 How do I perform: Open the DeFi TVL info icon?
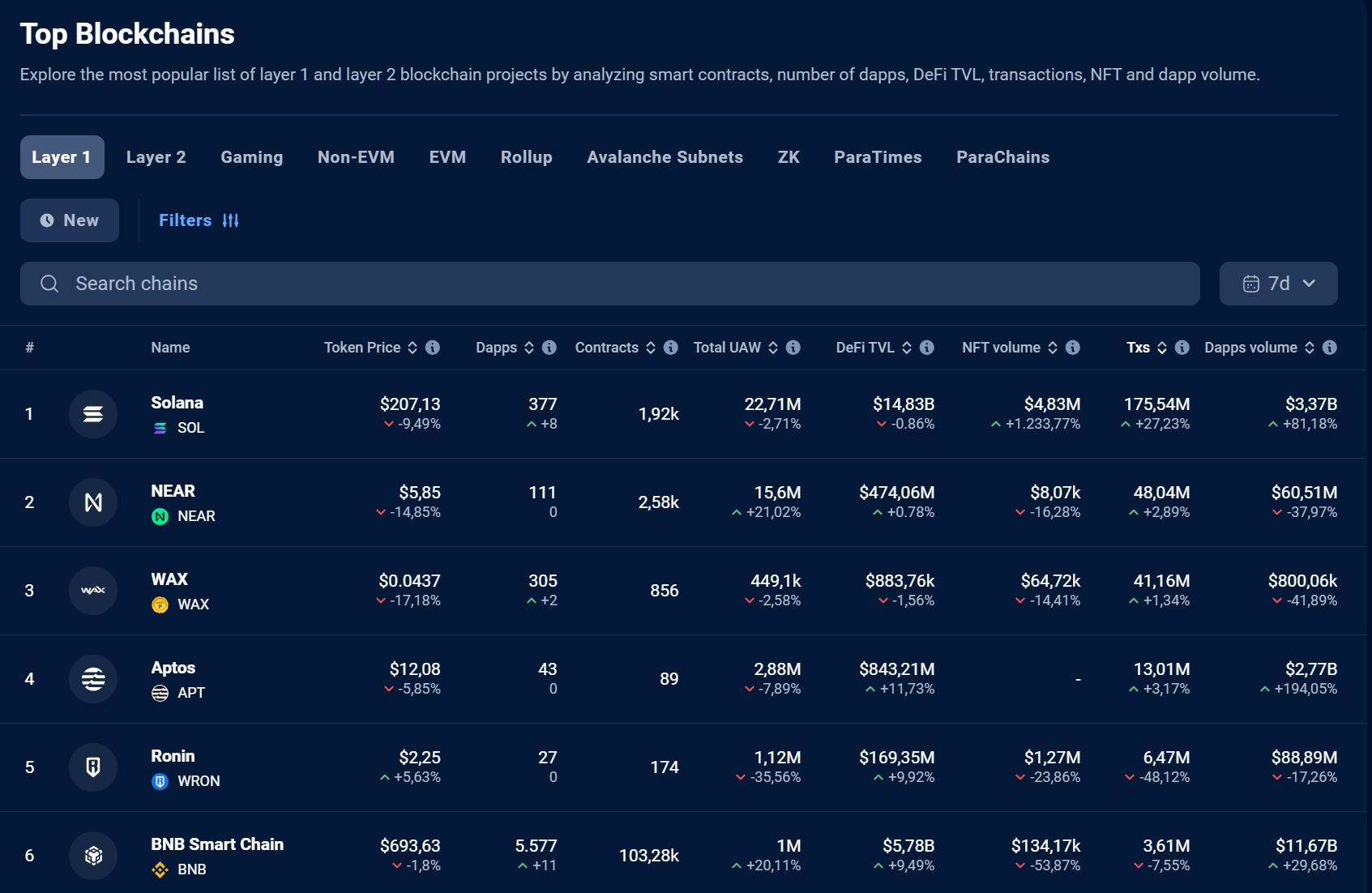point(927,348)
